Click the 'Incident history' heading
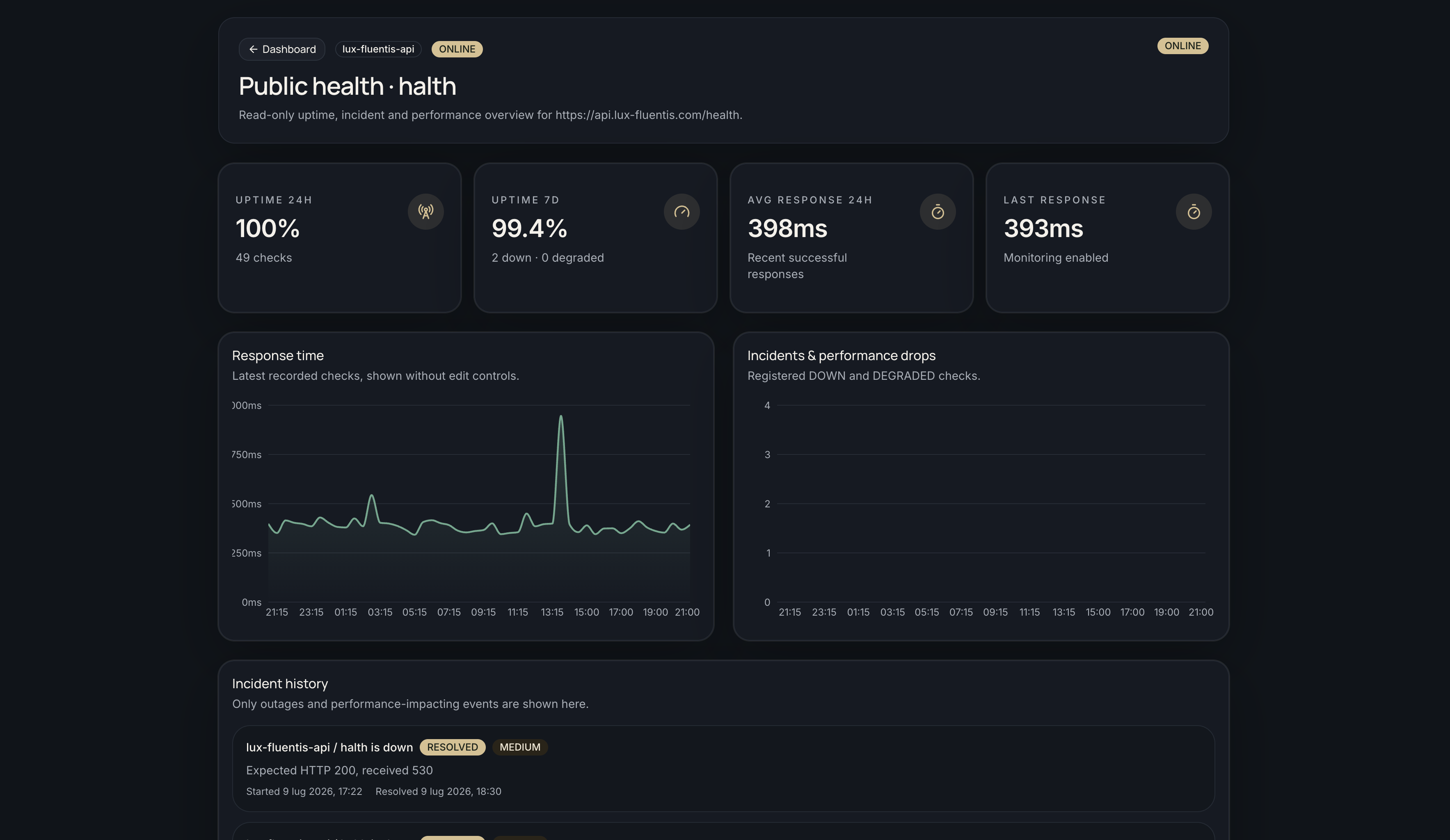Image resolution: width=1450 pixels, height=840 pixels. click(x=280, y=683)
